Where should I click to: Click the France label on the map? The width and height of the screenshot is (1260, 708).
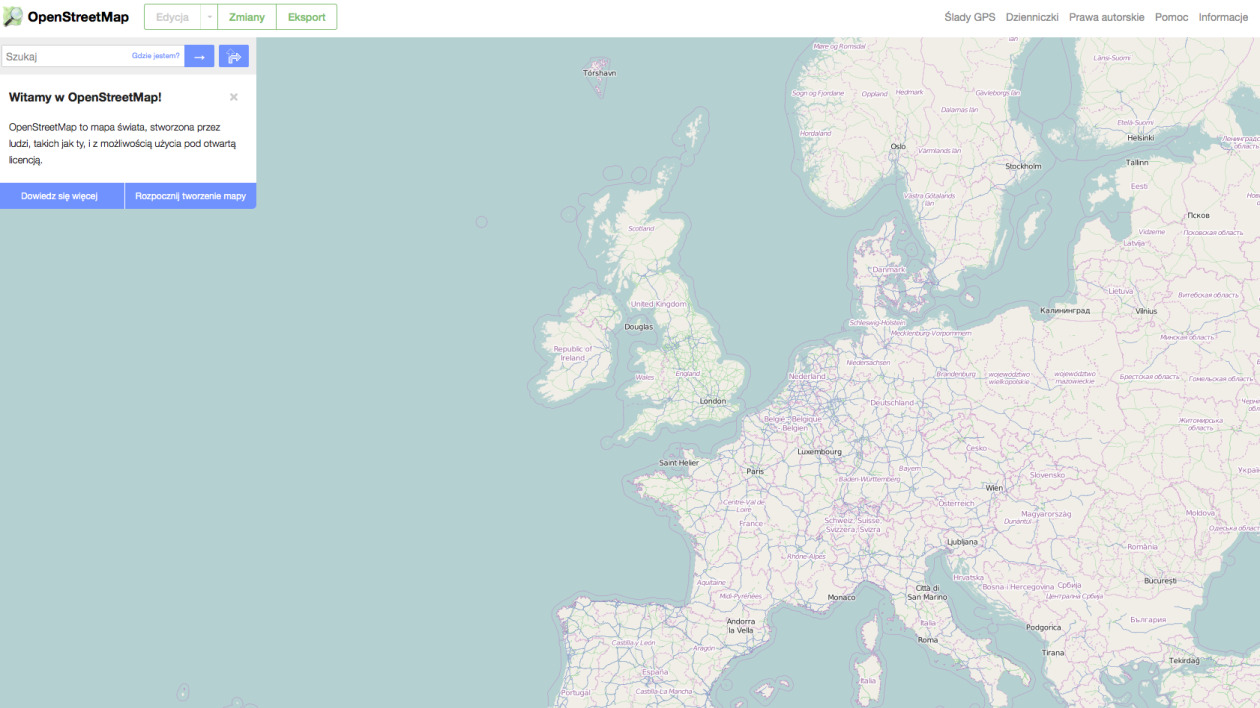tap(750, 523)
